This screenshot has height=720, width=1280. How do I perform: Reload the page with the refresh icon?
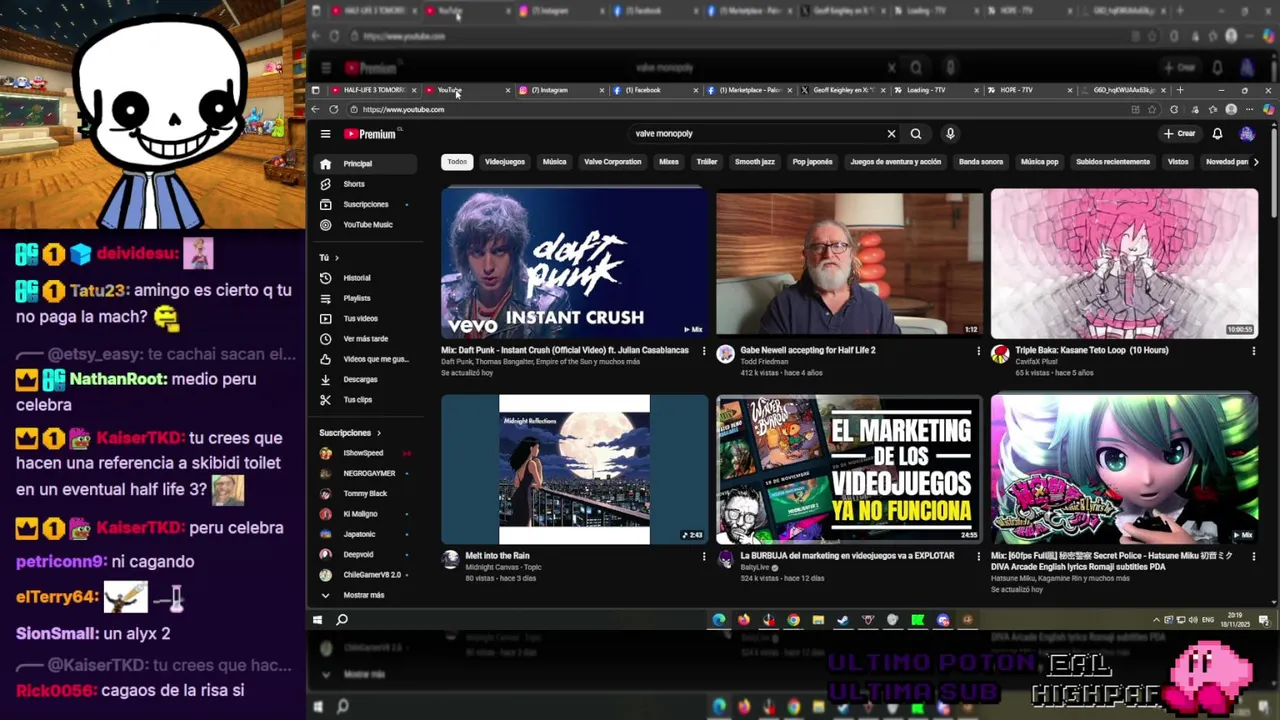click(334, 109)
